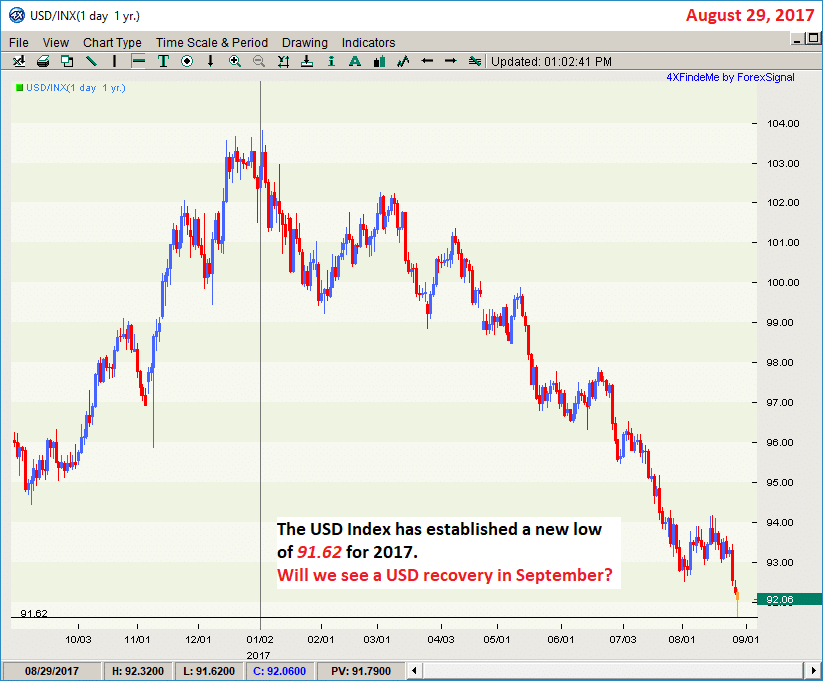This screenshot has width=823, height=681.
Task: Click the green USD/INX legend square
Action: 19,88
